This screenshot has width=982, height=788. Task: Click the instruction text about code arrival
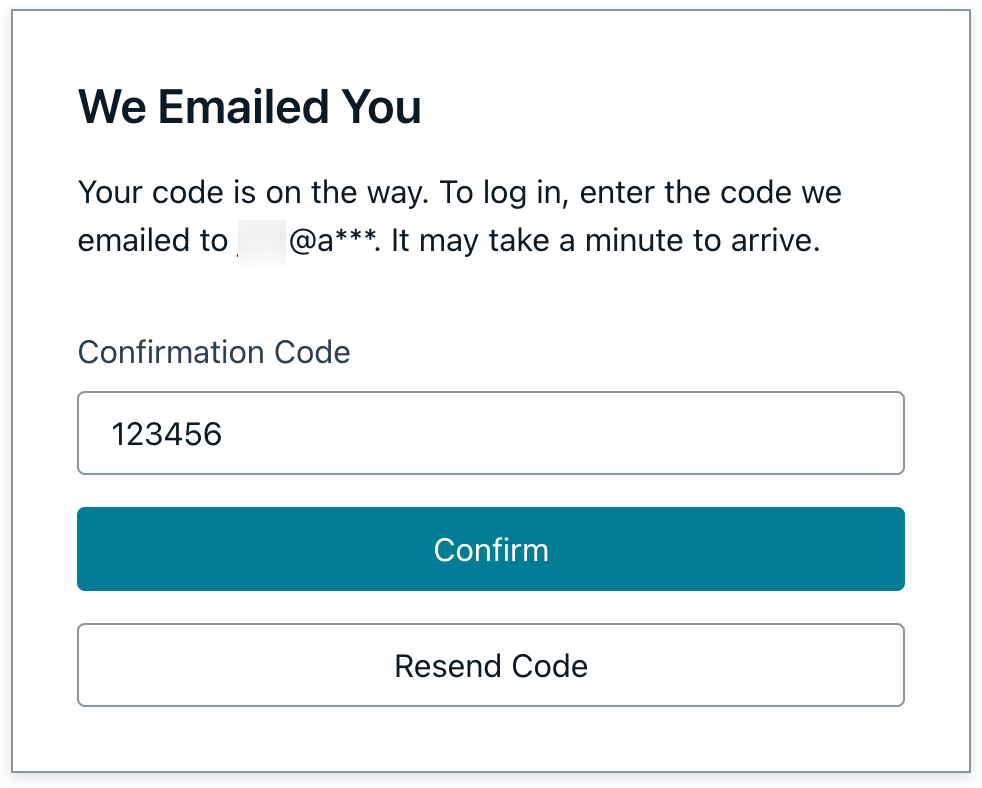460,216
